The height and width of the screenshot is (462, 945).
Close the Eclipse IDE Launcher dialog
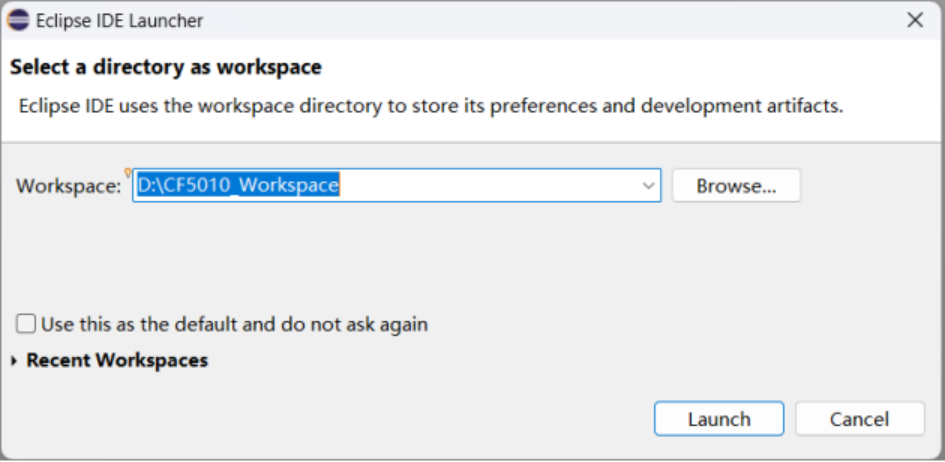(914, 20)
